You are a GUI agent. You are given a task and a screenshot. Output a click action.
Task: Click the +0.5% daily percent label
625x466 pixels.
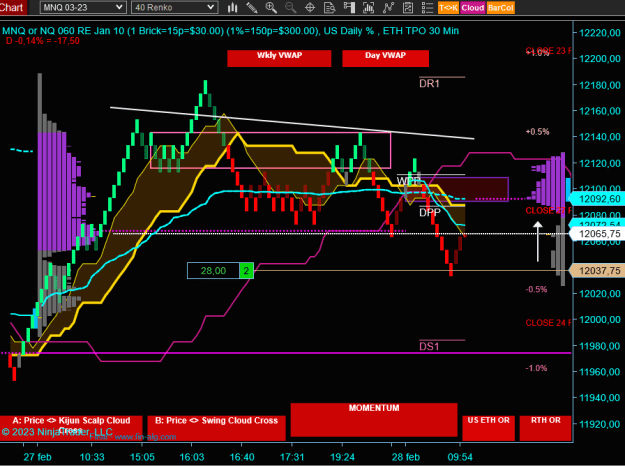(537, 132)
